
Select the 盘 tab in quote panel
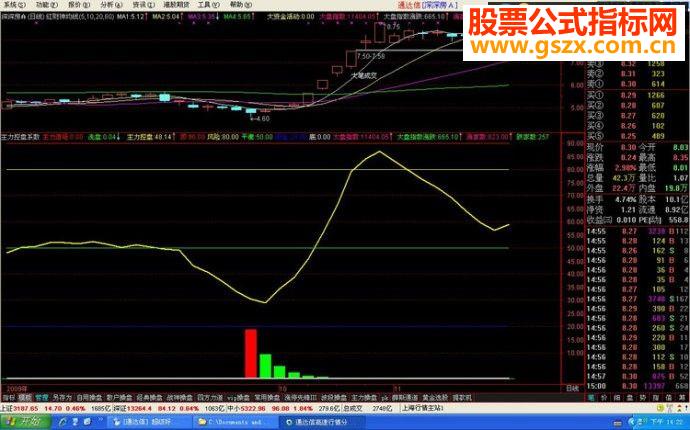pos(630,397)
